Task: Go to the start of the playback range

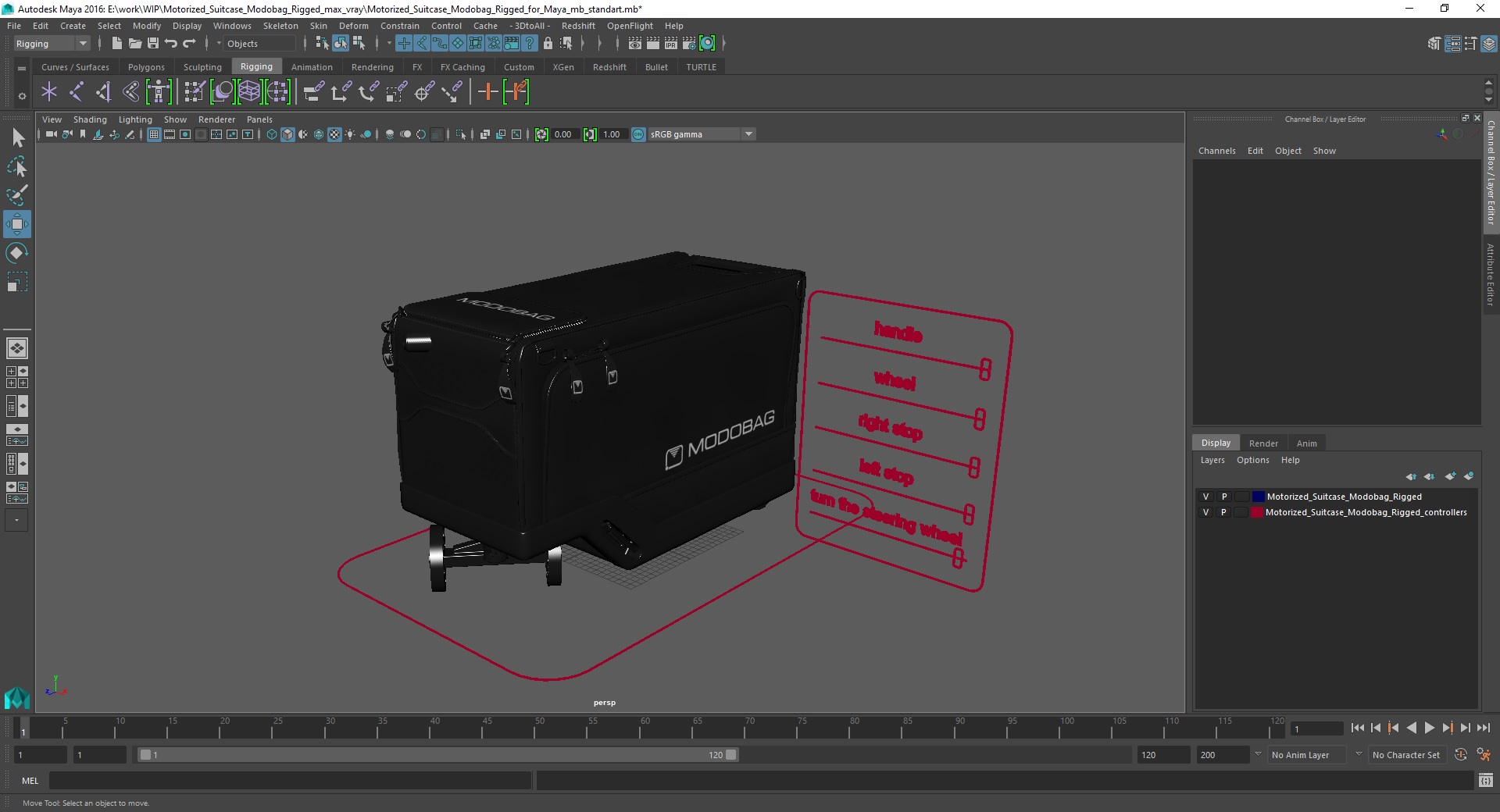Action: tap(1358, 728)
